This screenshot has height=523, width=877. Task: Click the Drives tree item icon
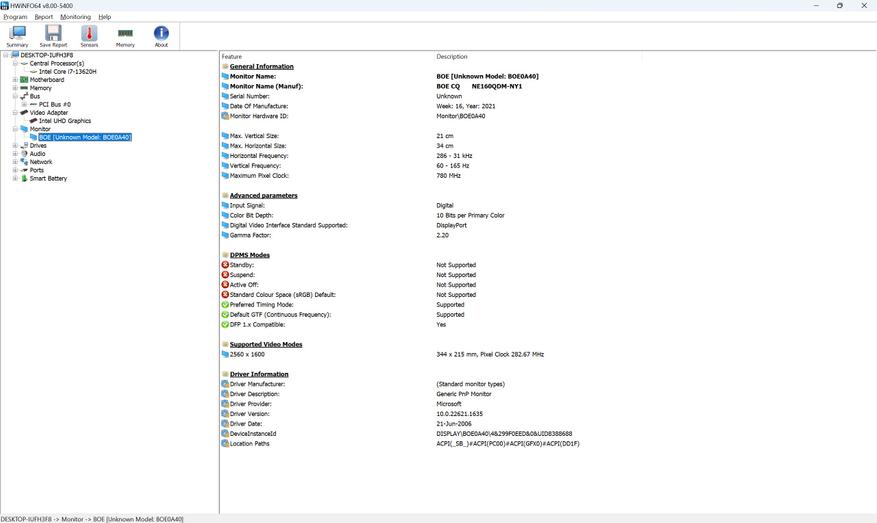tap(24, 145)
